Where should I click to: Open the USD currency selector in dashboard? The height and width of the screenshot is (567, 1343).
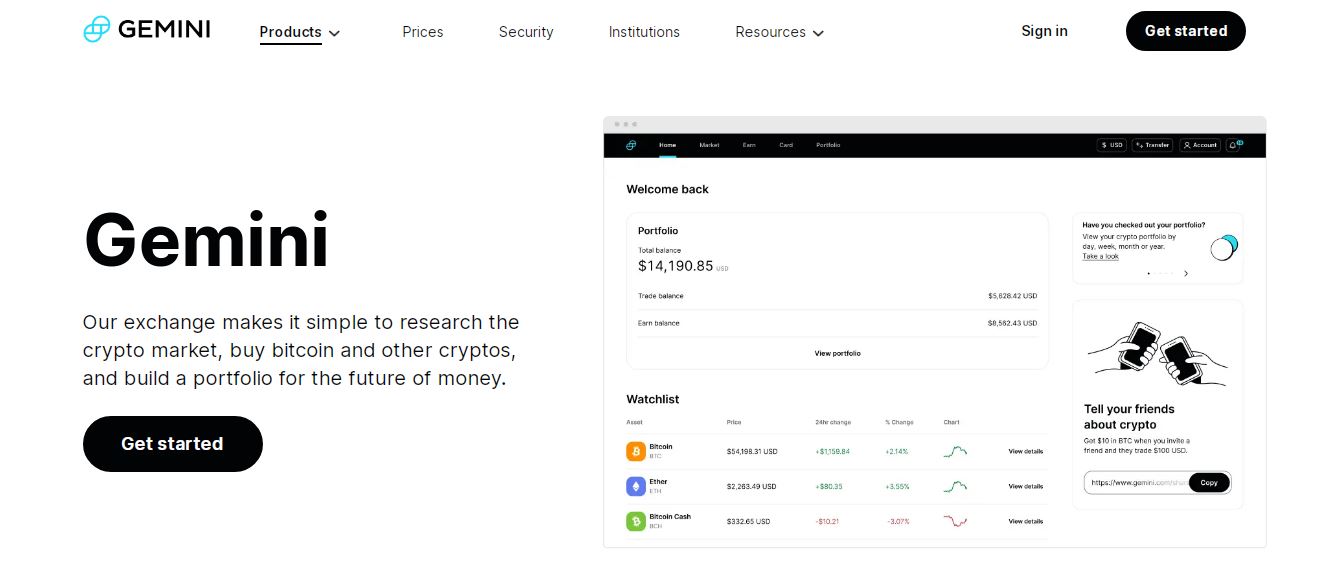tap(1112, 145)
